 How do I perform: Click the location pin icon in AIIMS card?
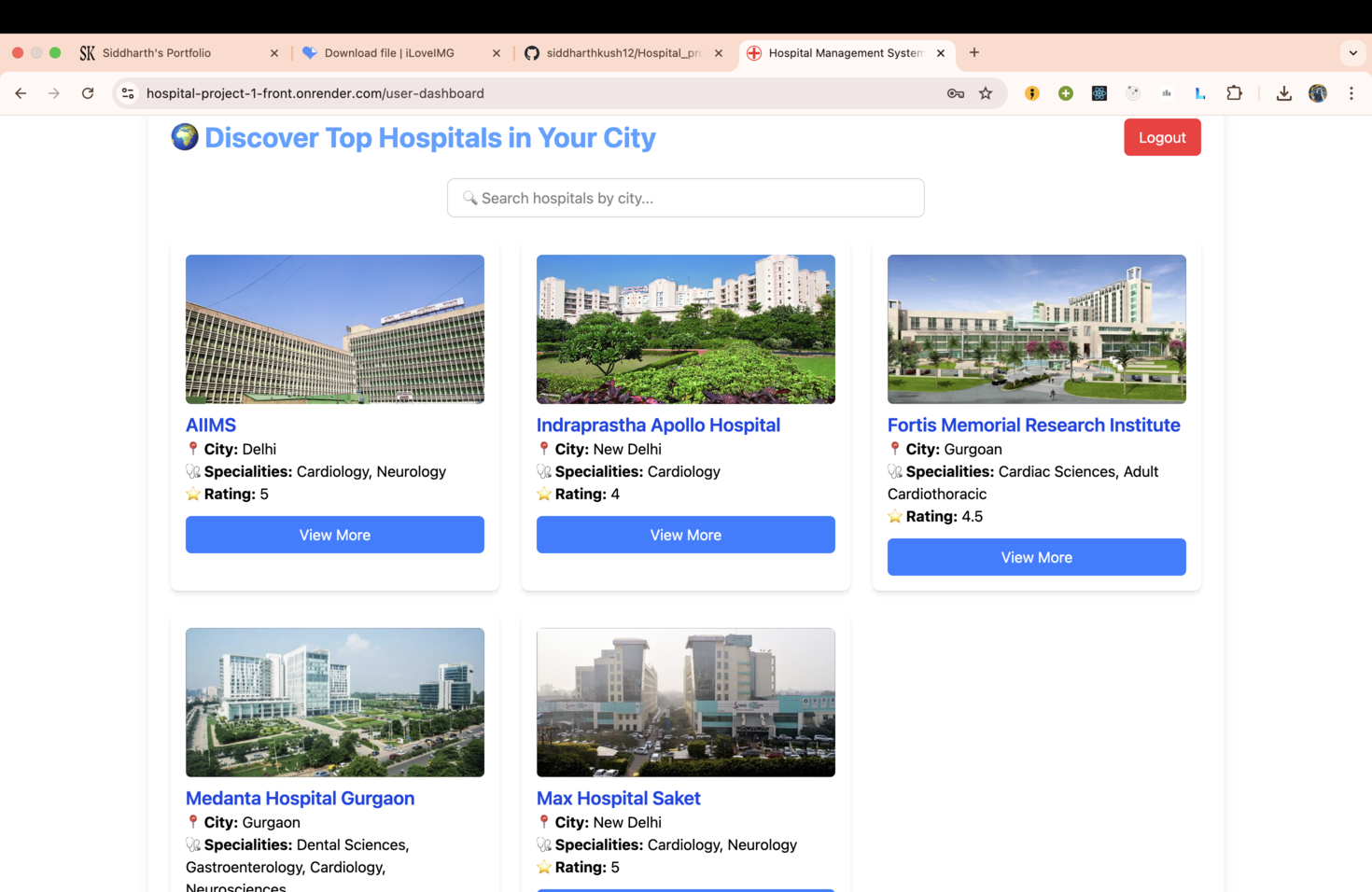pos(193,449)
